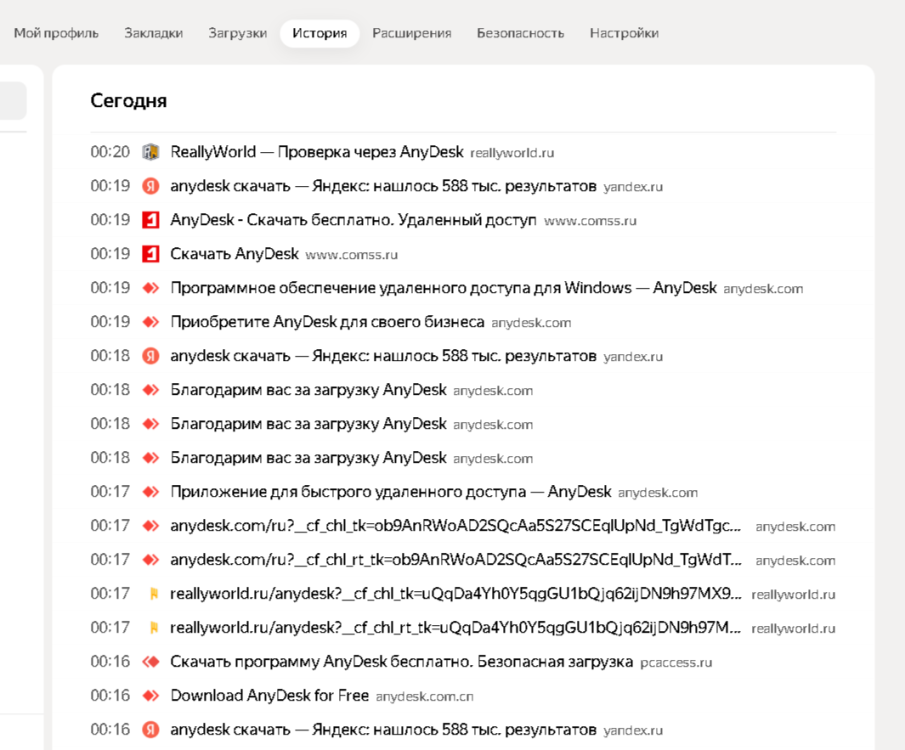Open the reallyworld.ru/anydesk?__cf_chl_tk history link
The height and width of the screenshot is (750, 905).
point(456,594)
